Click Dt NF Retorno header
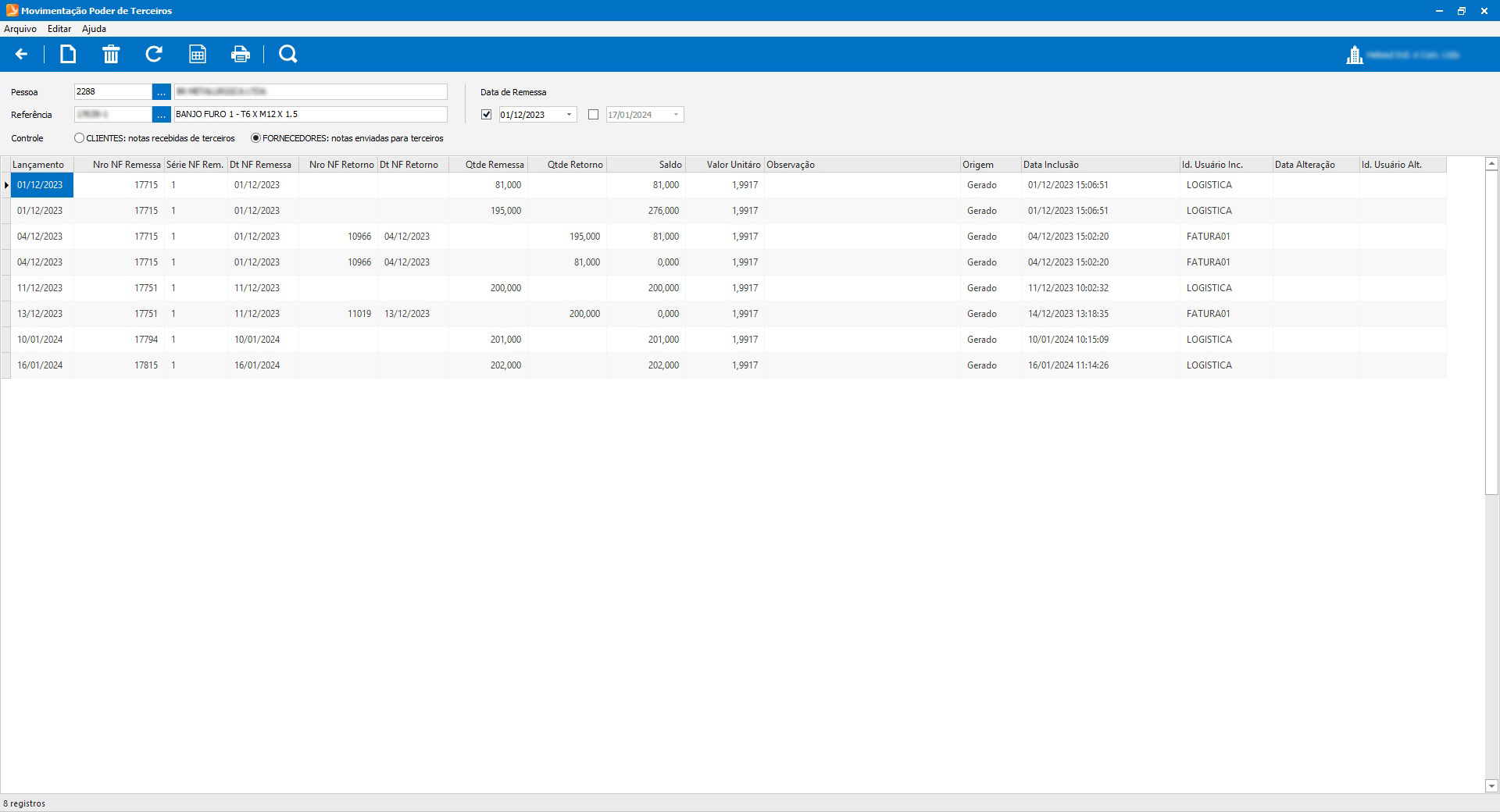Viewport: 1500px width, 812px height. pos(413,165)
